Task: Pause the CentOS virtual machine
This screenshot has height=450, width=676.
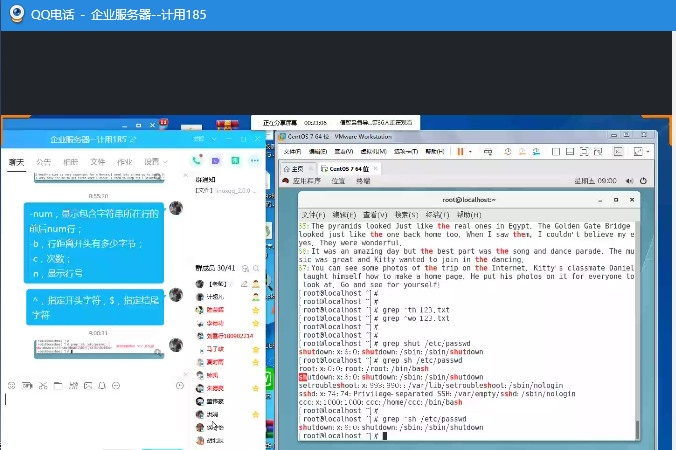Action: pos(461,151)
